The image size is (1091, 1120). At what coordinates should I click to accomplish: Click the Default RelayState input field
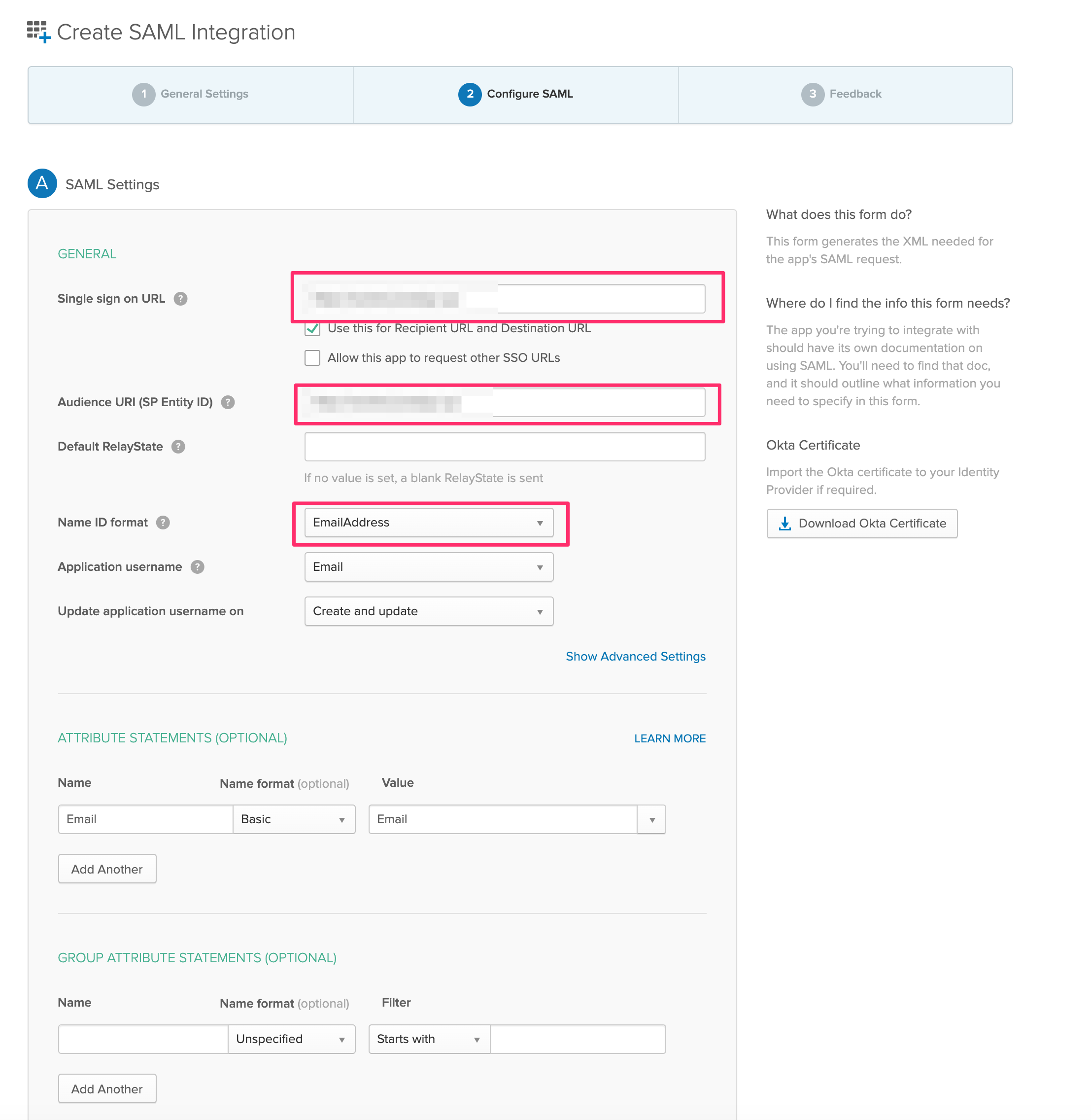505,447
